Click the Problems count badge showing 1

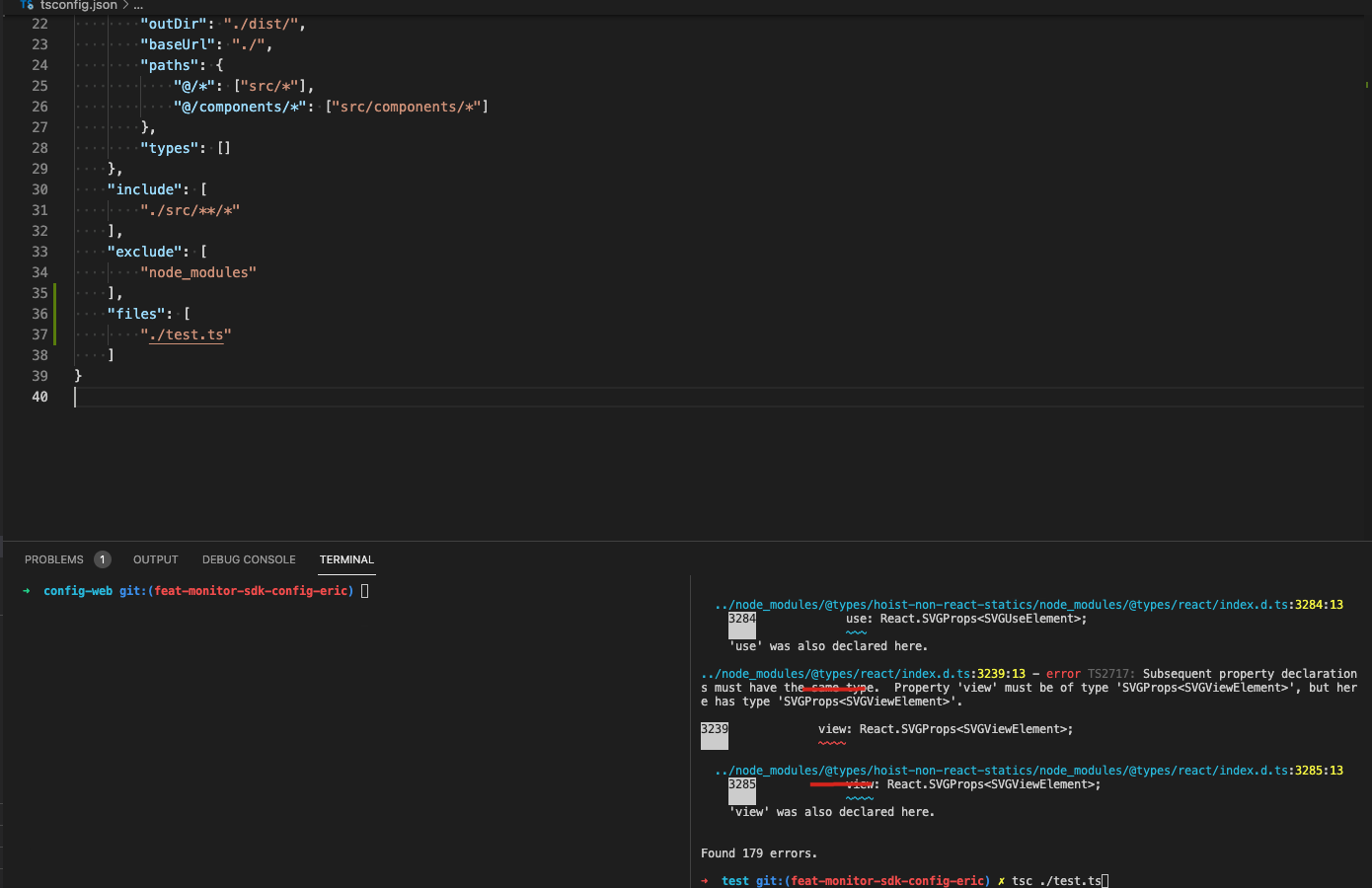tap(102, 558)
